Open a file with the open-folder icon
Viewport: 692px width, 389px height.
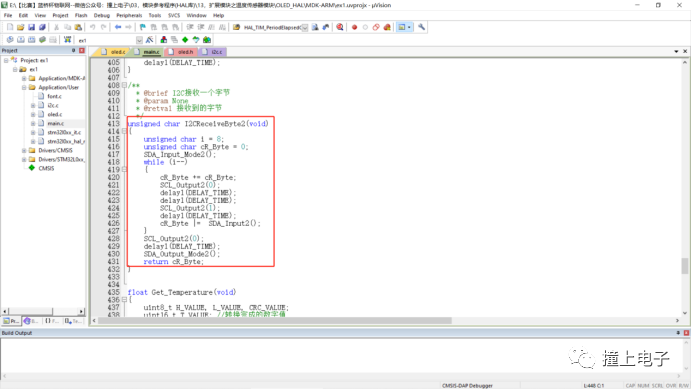click(20, 27)
